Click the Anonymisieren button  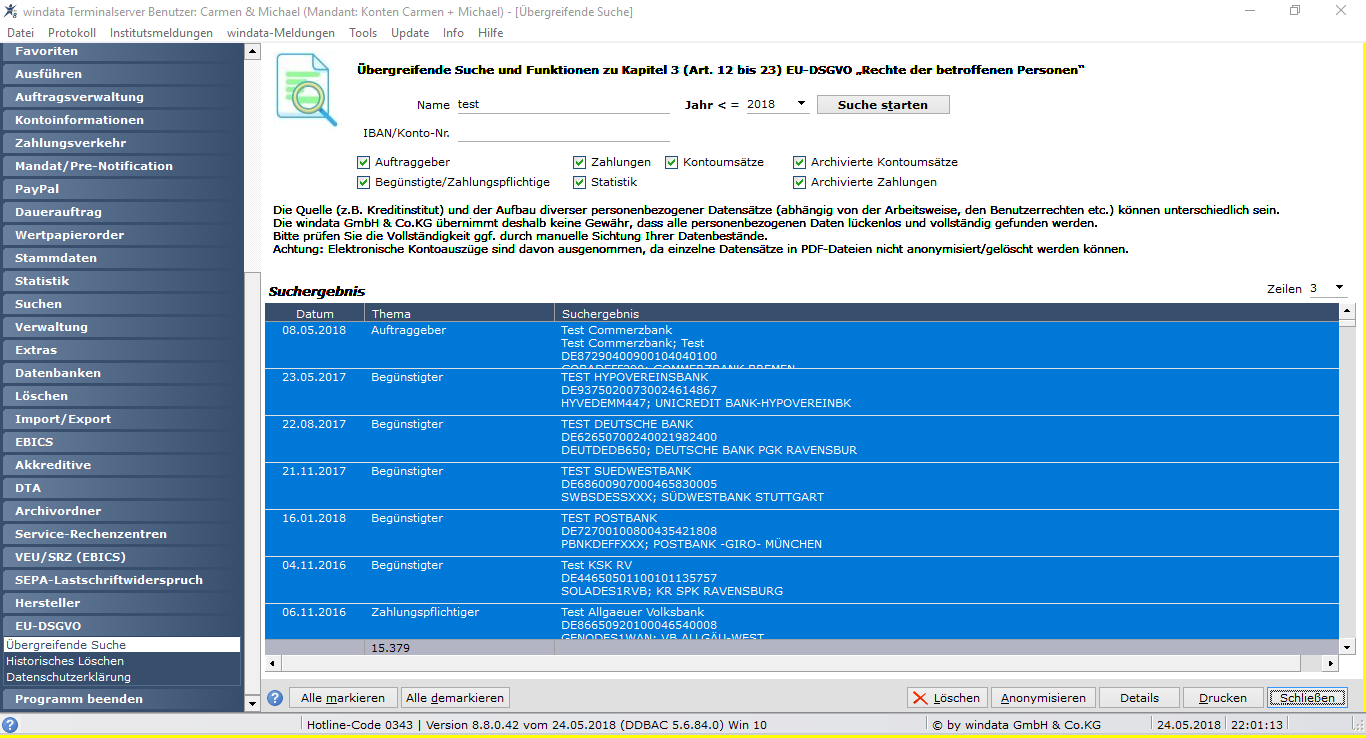click(x=1043, y=698)
